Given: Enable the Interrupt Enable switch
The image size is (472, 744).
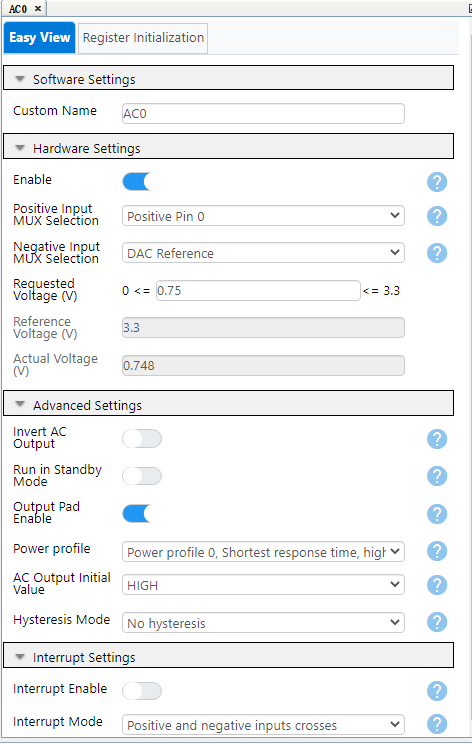Looking at the screenshot, I should pos(142,691).
